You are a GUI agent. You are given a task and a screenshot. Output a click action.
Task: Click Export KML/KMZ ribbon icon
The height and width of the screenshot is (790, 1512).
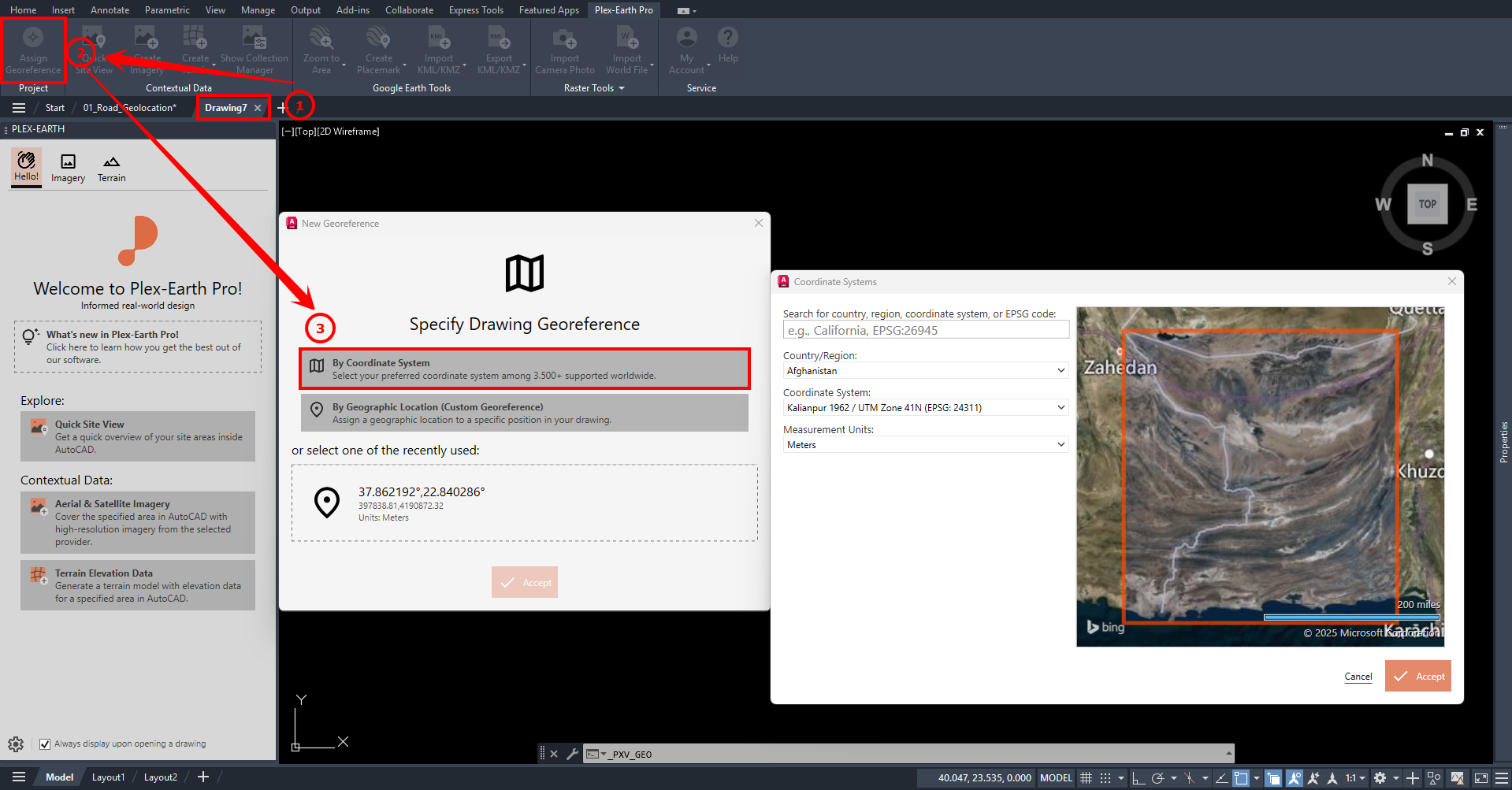point(498,50)
